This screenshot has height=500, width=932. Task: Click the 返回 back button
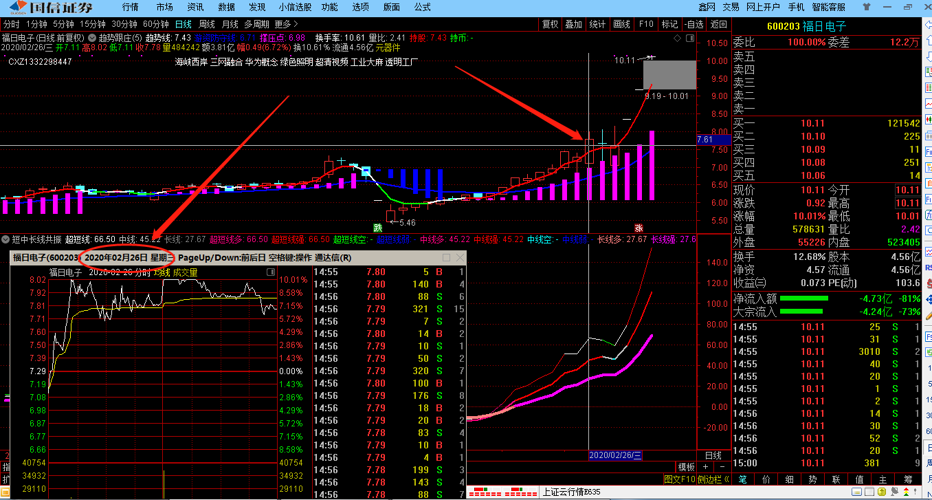tap(719, 24)
